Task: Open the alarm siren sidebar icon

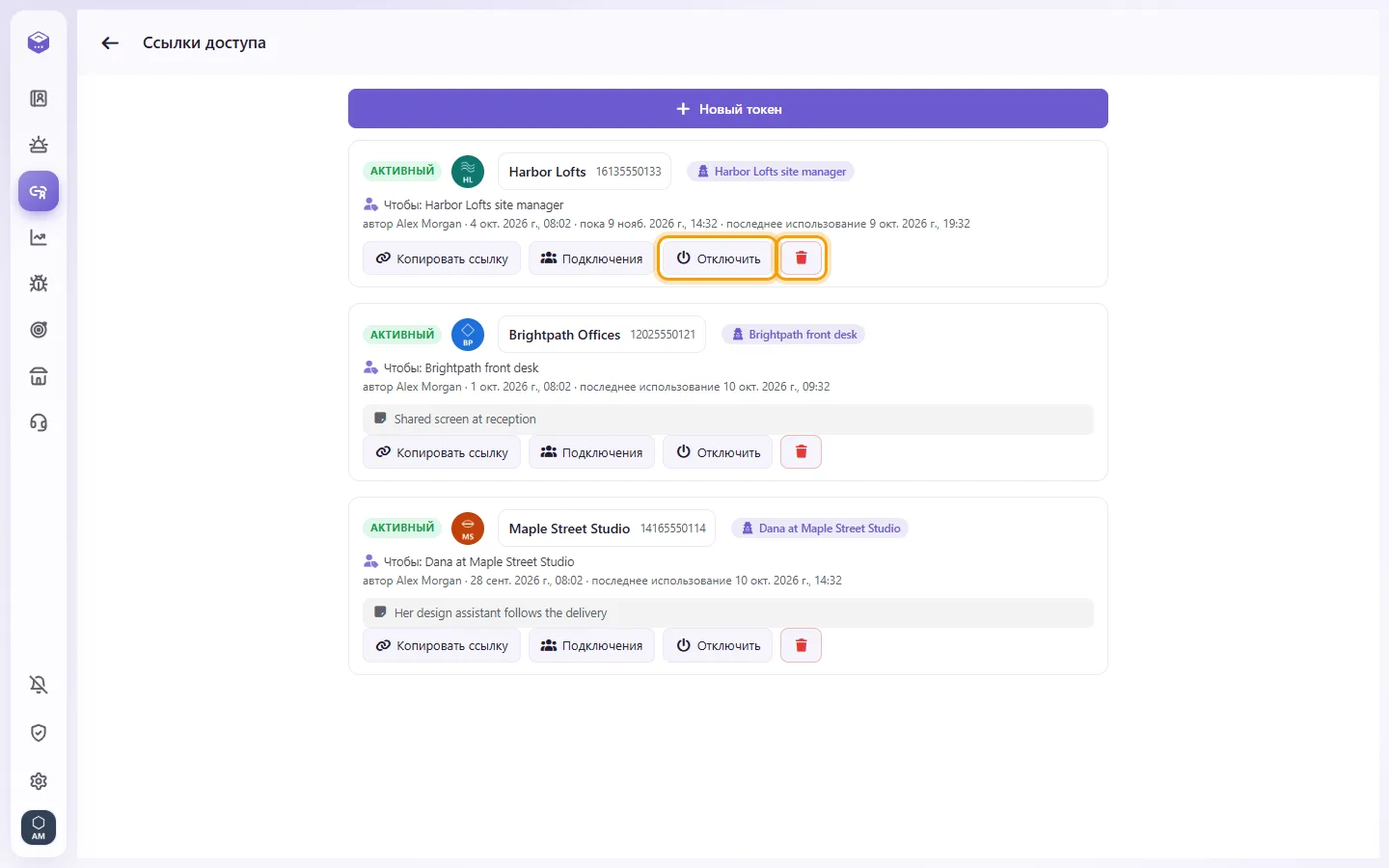Action: (x=39, y=145)
